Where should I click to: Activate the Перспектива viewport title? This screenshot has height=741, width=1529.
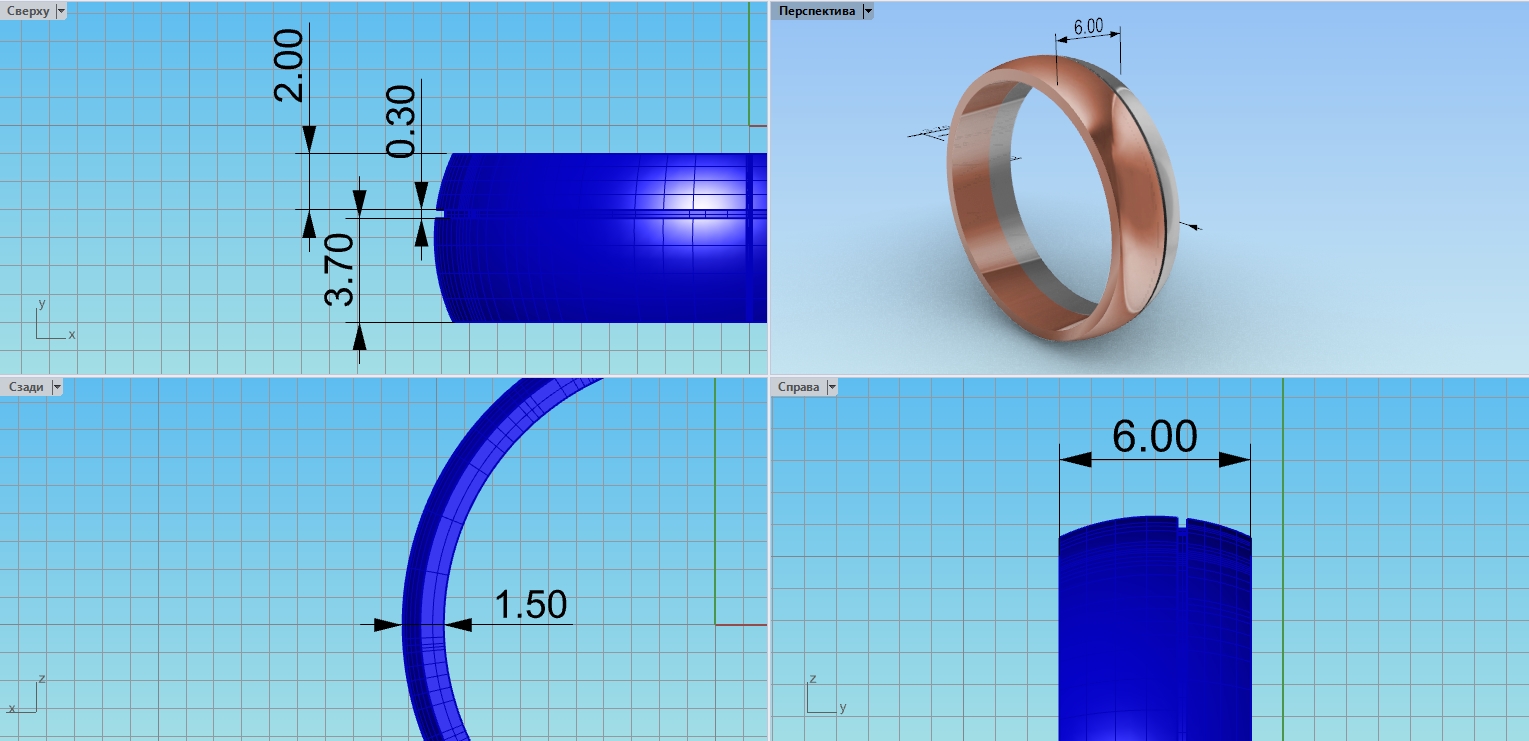[x=817, y=11]
